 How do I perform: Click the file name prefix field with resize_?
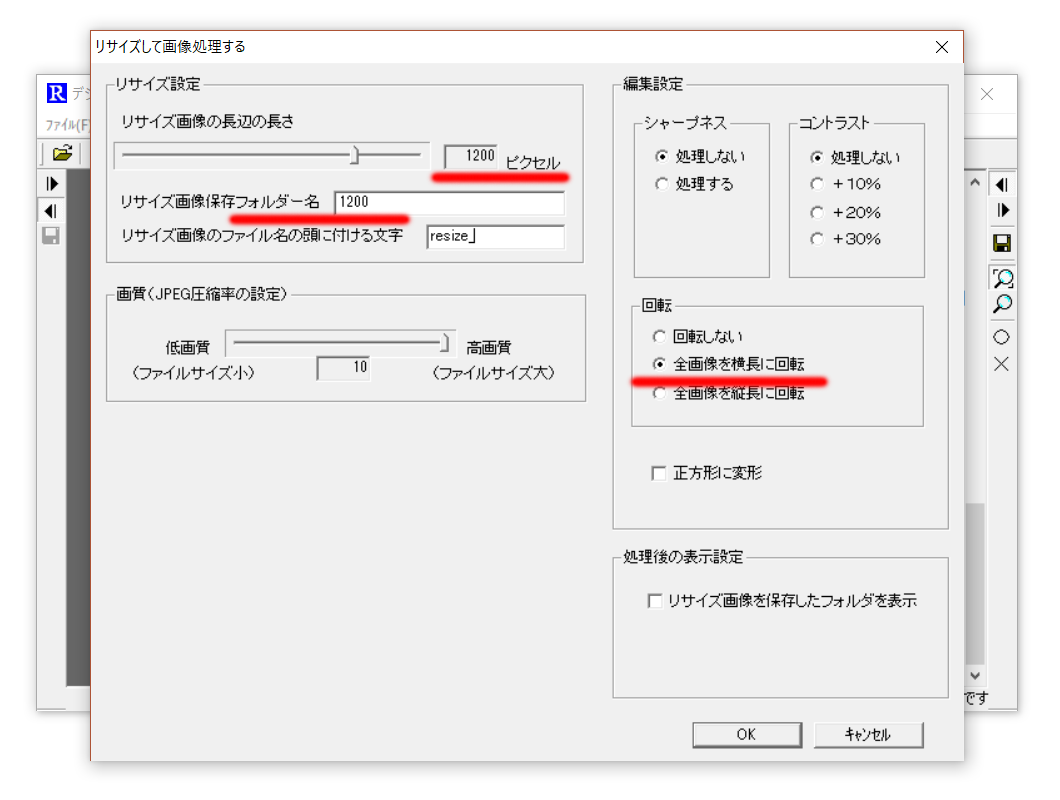click(x=496, y=236)
